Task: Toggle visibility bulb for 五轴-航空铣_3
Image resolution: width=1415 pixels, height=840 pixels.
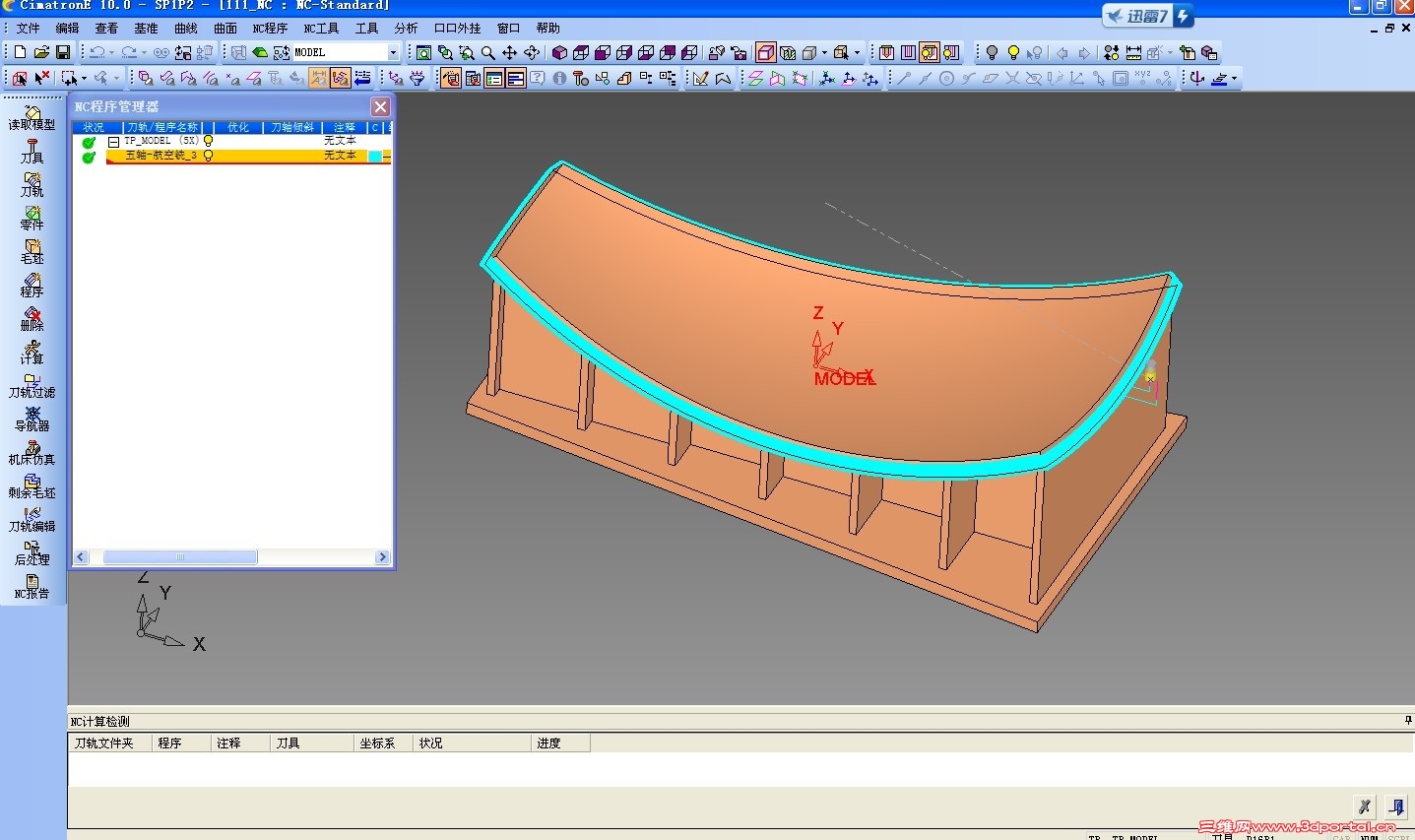Action: coord(208,156)
